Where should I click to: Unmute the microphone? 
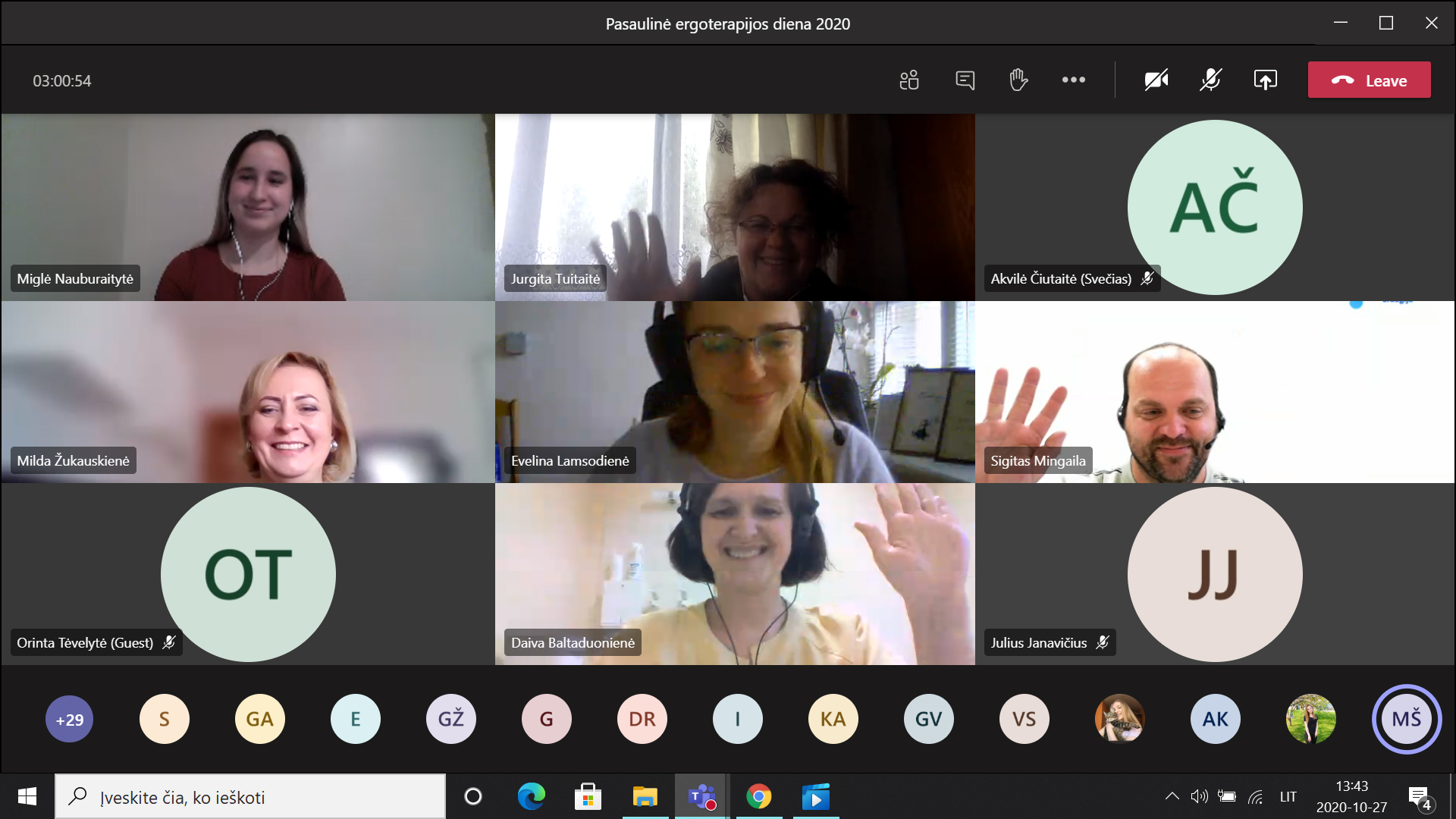pos(1211,80)
